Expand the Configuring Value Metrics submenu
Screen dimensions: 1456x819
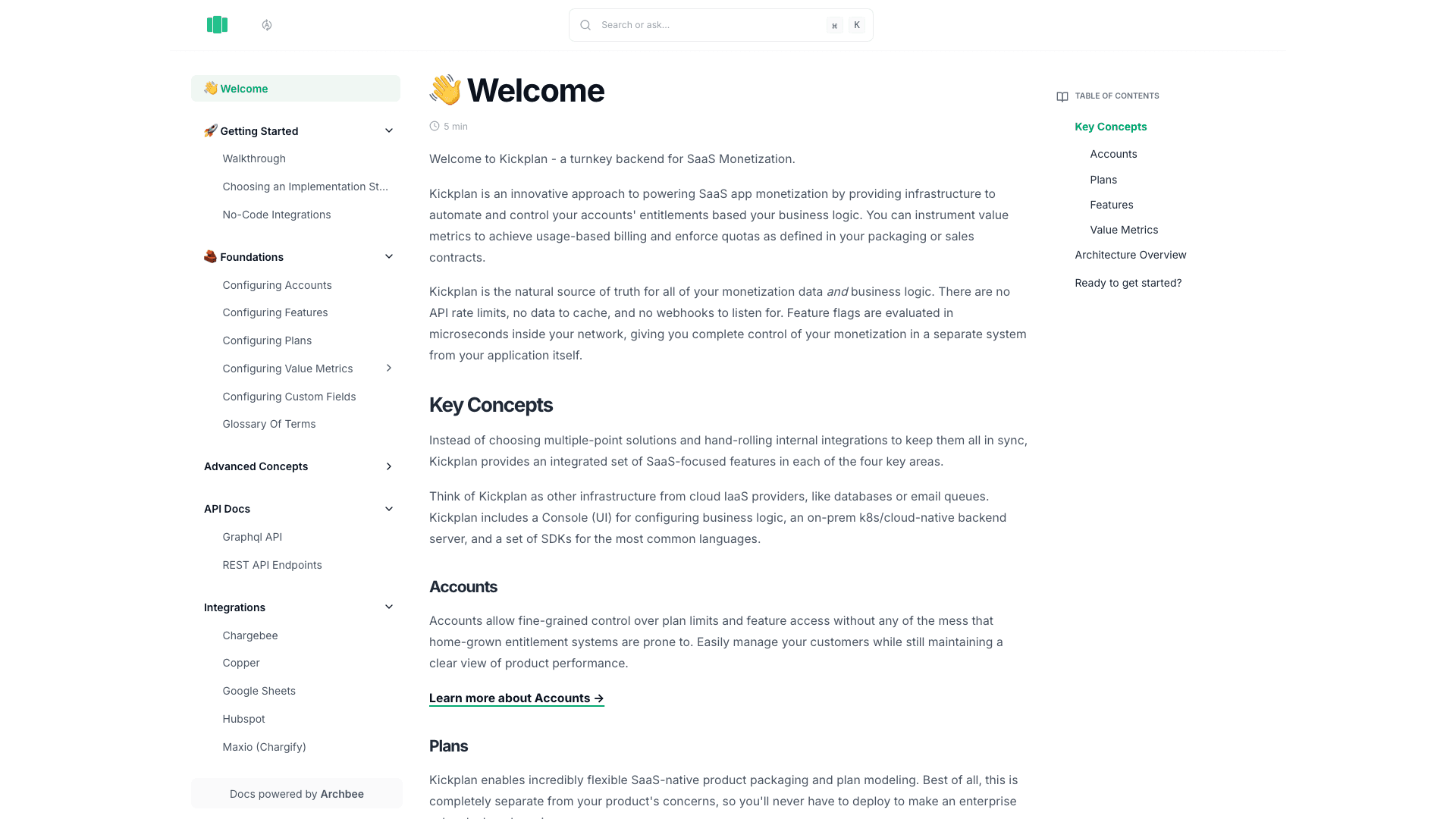pyautogui.click(x=389, y=368)
